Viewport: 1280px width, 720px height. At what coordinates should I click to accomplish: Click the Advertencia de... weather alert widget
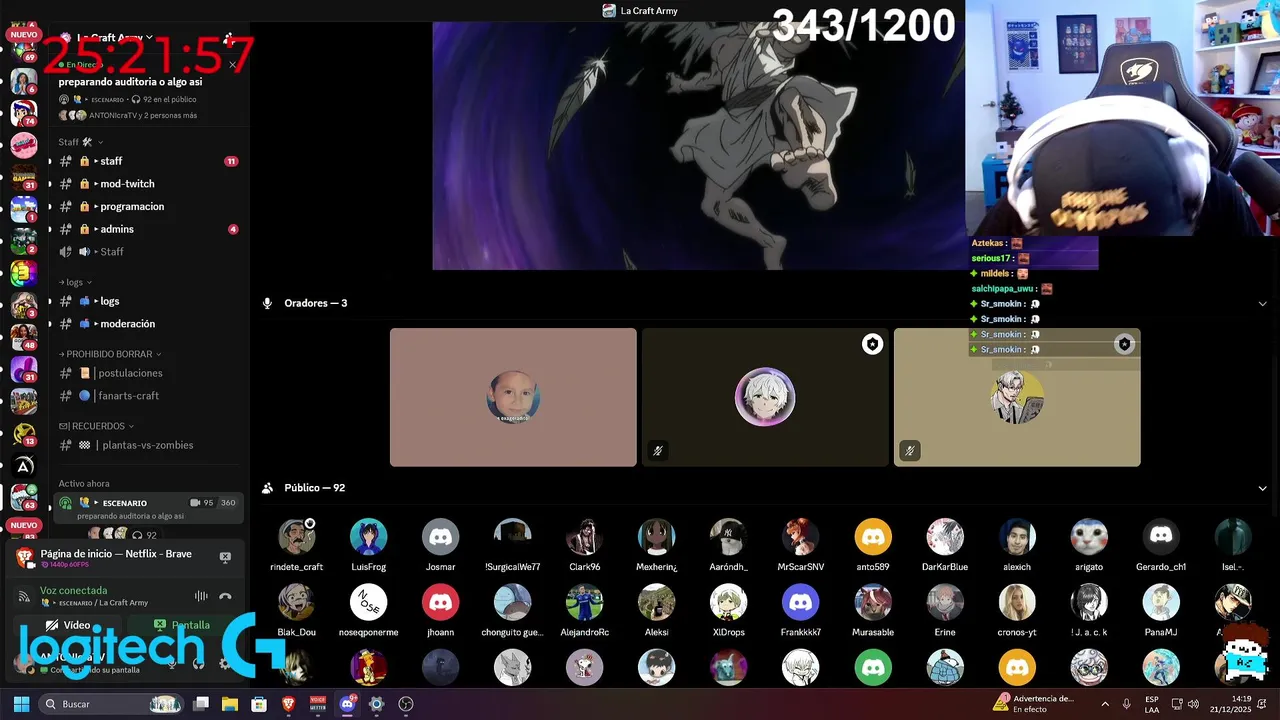1035,704
